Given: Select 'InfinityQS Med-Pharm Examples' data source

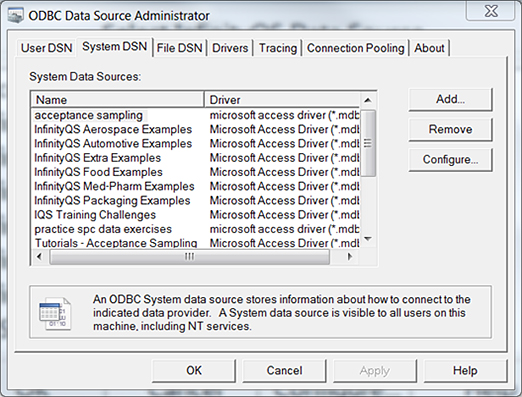Looking at the screenshot, I should click(114, 186).
